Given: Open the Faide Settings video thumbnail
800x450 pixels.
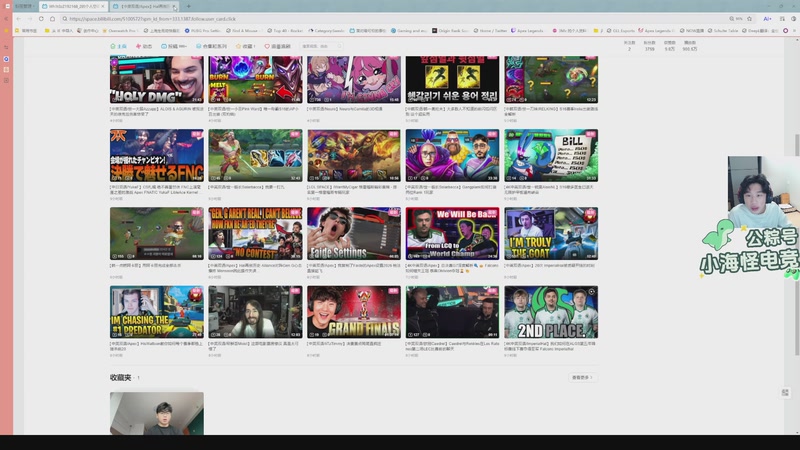Looking at the screenshot, I should [354, 234].
